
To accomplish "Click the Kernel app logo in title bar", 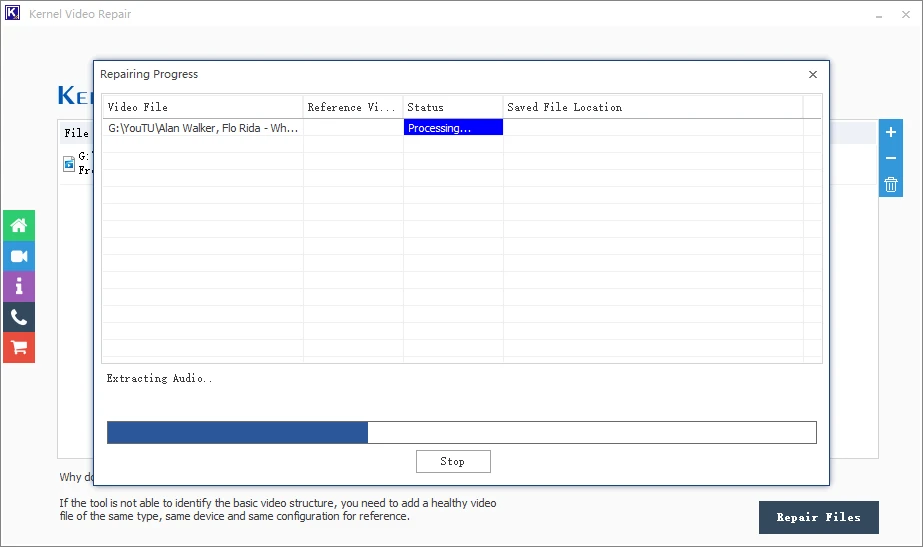I will pos(14,14).
